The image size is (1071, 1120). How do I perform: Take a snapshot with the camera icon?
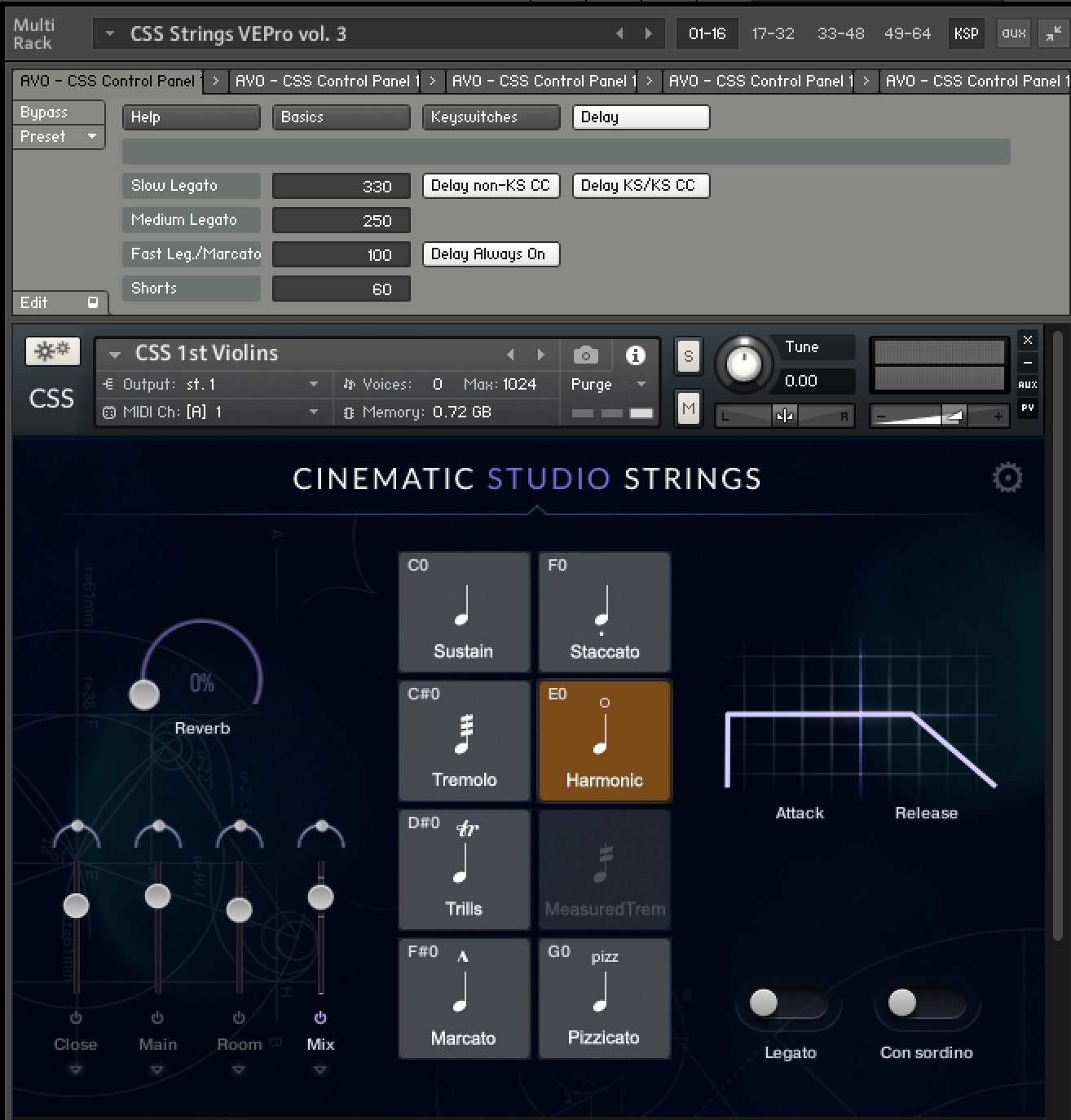click(585, 355)
